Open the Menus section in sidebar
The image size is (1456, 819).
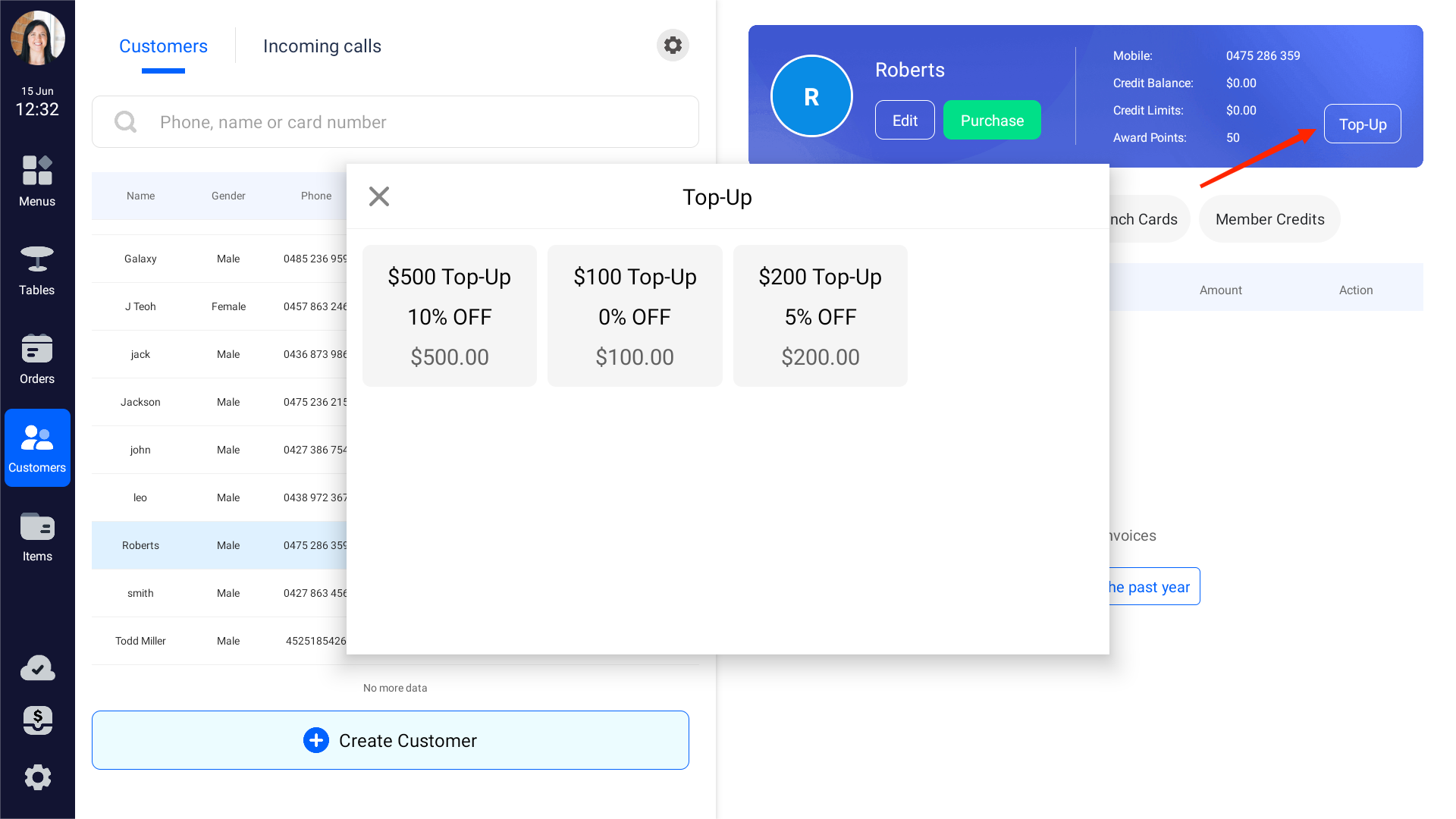coord(37,180)
